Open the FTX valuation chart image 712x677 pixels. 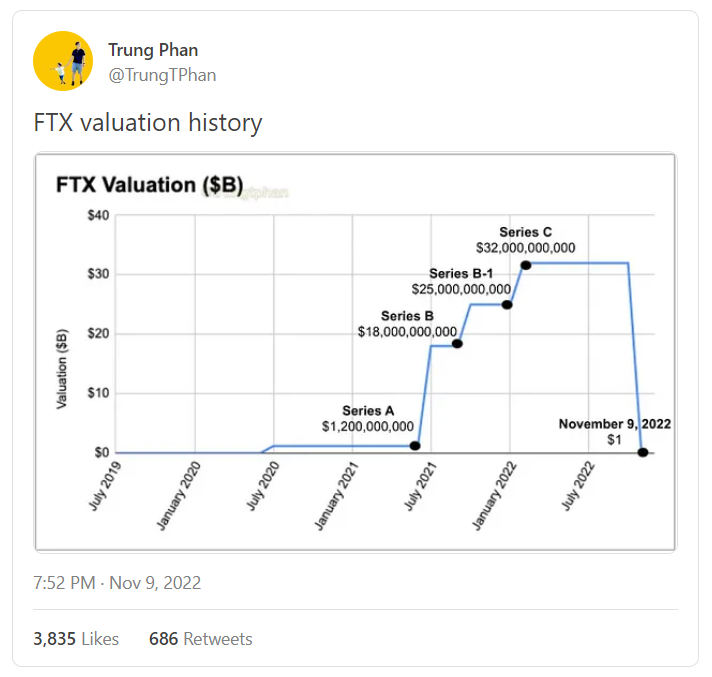click(355, 351)
